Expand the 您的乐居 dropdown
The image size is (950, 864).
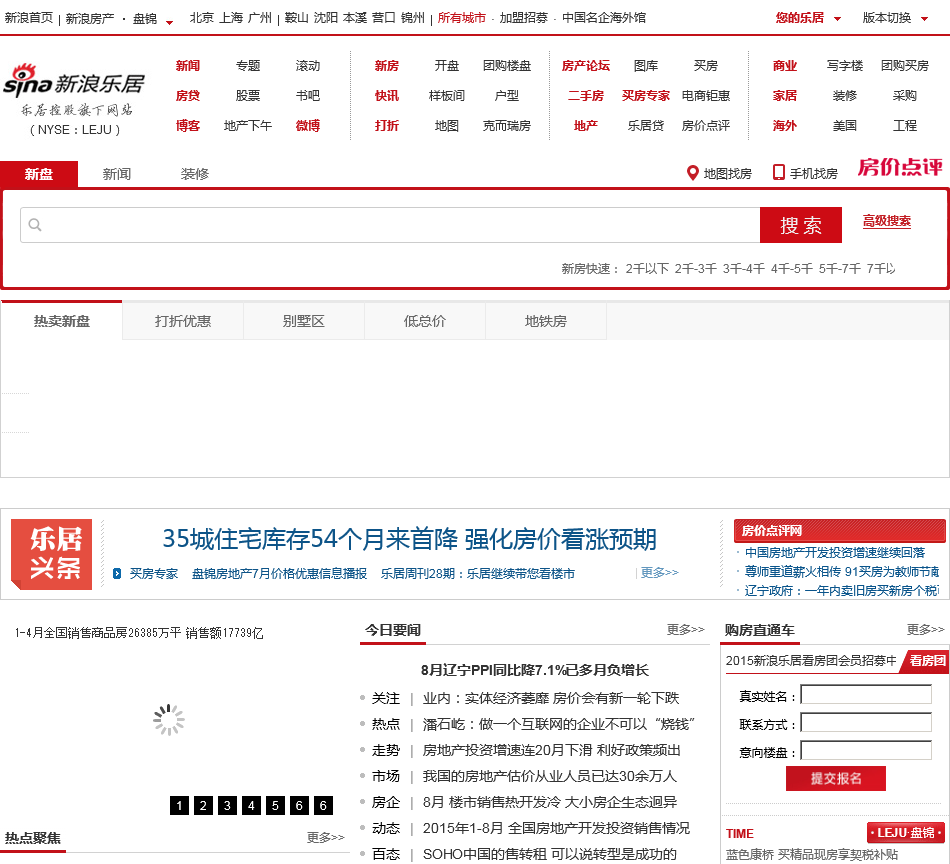point(838,19)
